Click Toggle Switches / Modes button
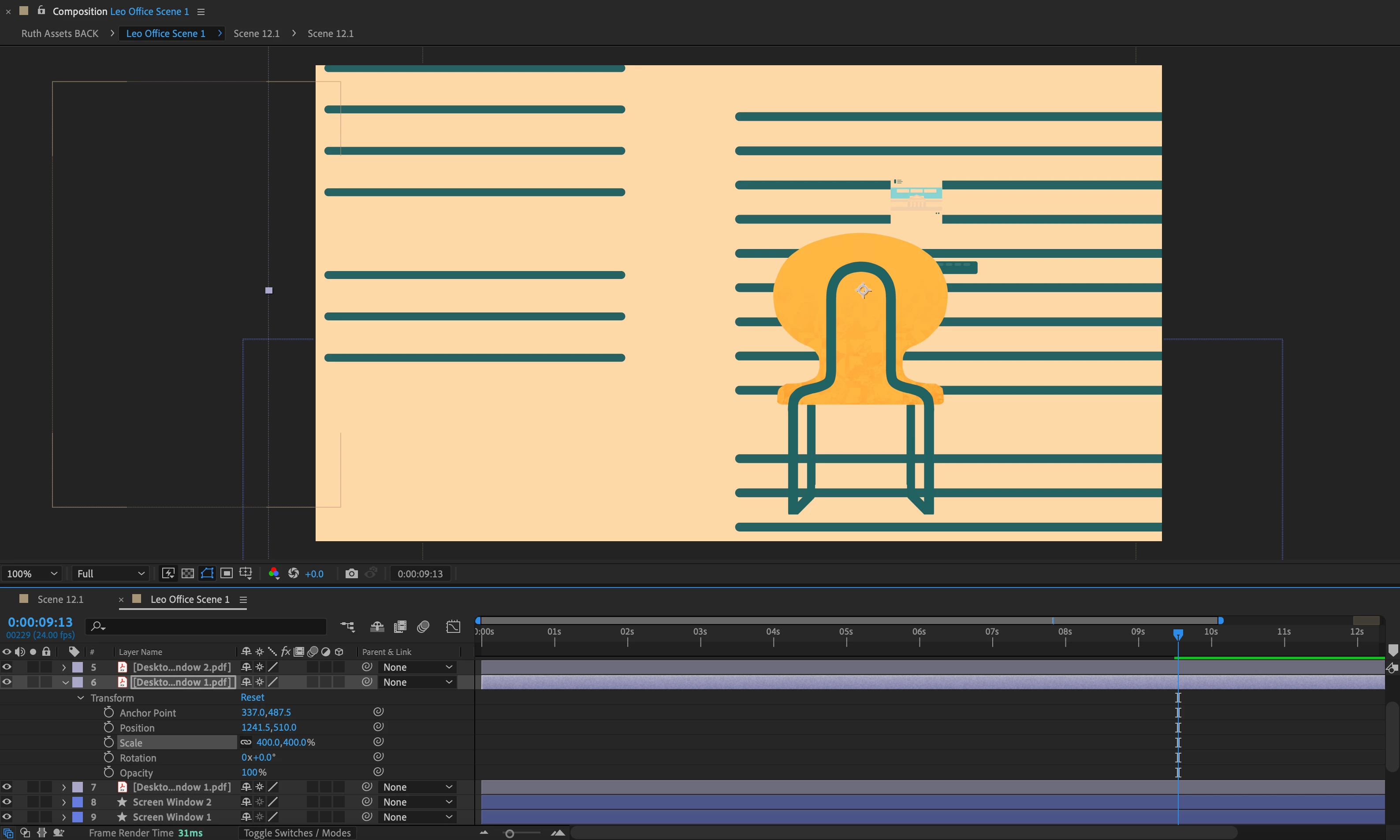The width and height of the screenshot is (1400, 840). pos(297,833)
